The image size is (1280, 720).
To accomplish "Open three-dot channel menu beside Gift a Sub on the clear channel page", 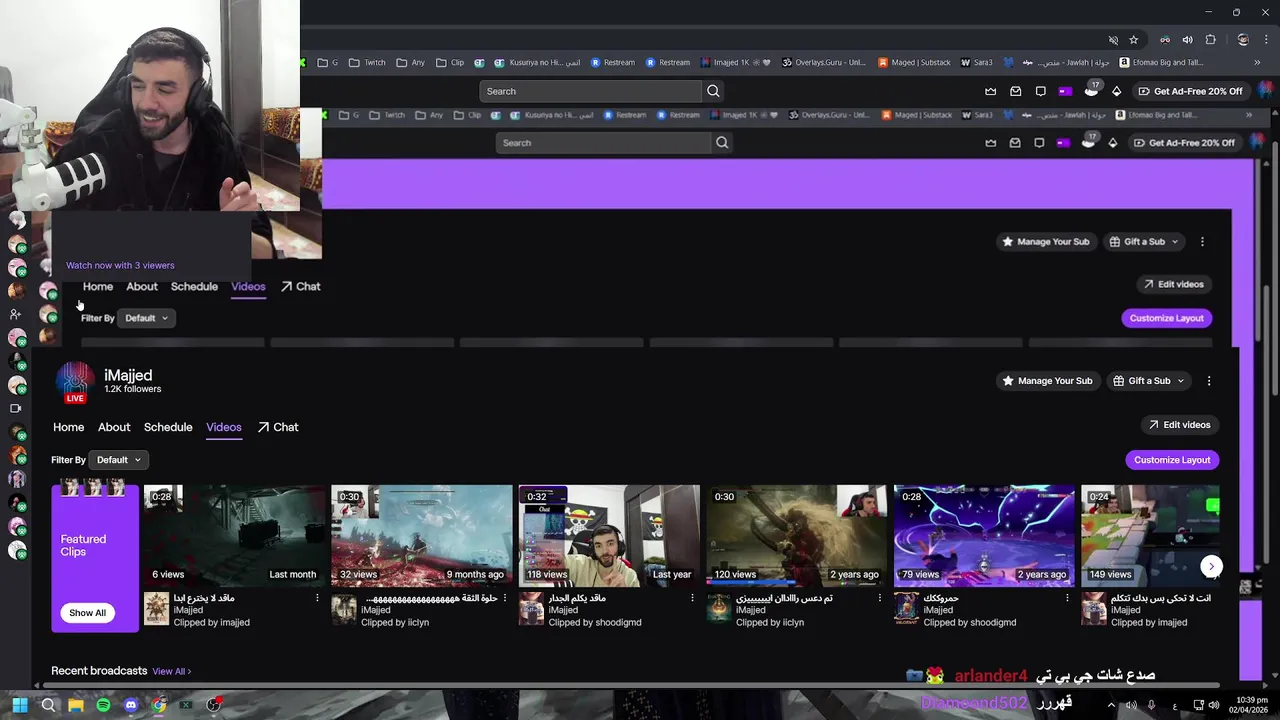I will coord(1209,381).
